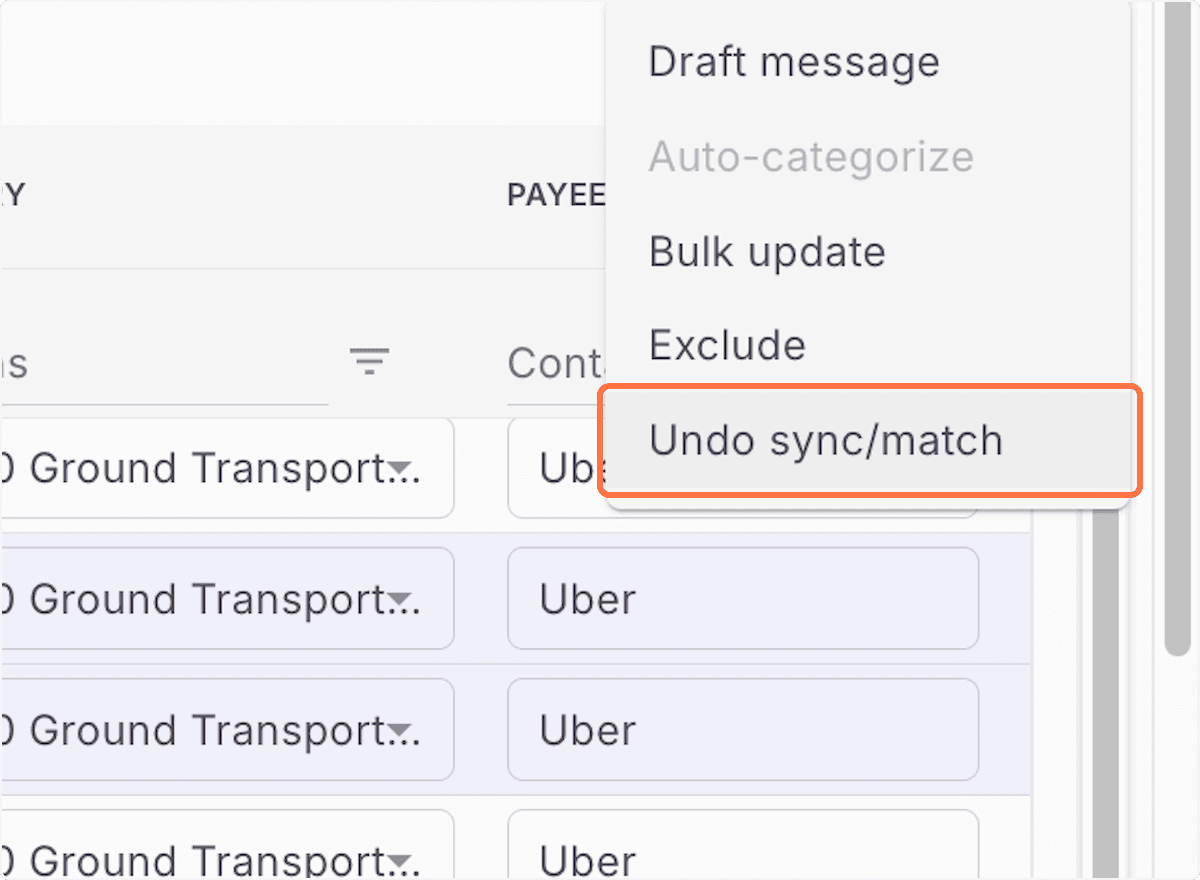The image size is (1200, 880).
Task: Select the Uber payee on the second row
Action: (743, 598)
